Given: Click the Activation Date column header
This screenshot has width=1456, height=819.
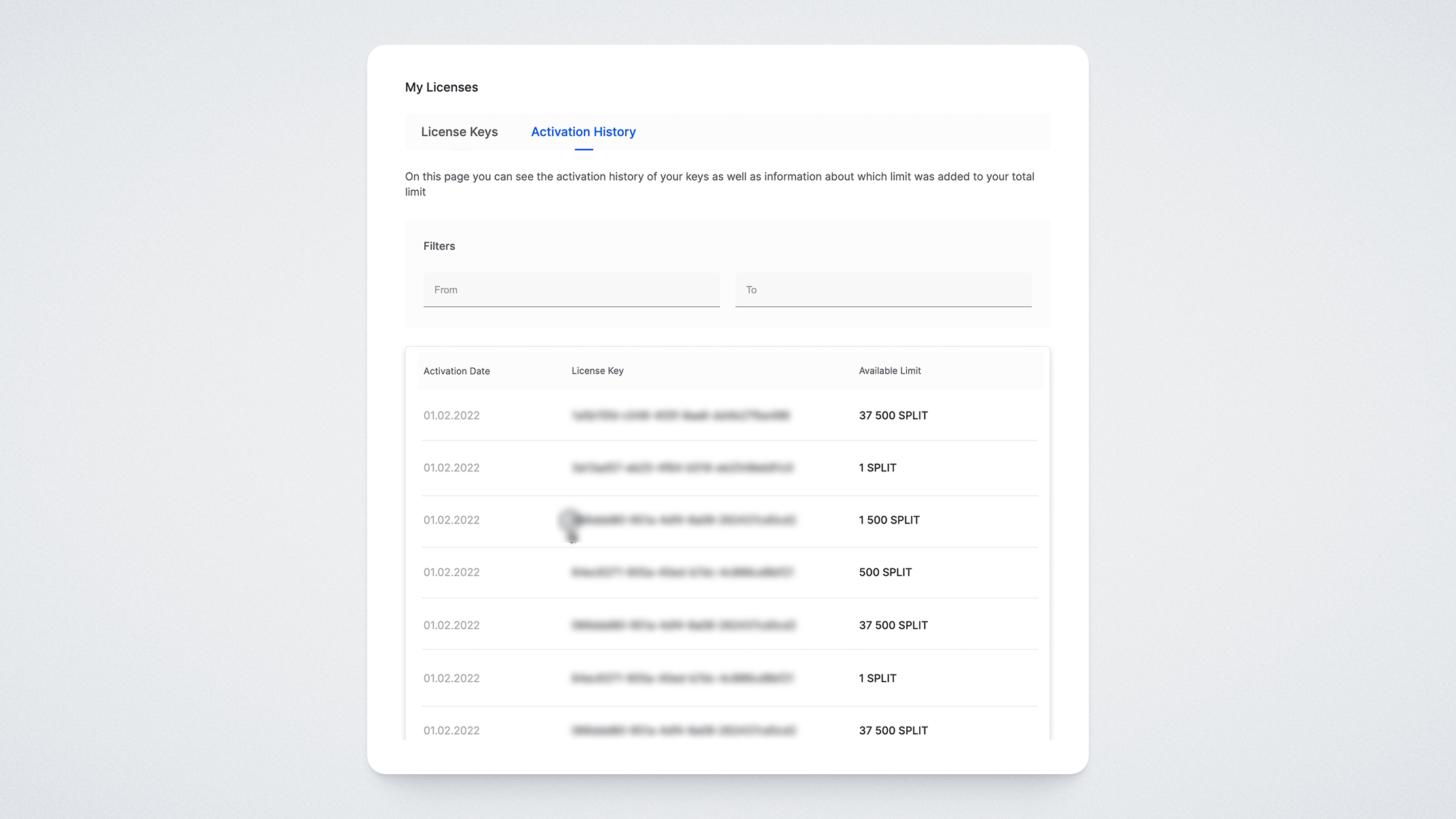Looking at the screenshot, I should 456,371.
